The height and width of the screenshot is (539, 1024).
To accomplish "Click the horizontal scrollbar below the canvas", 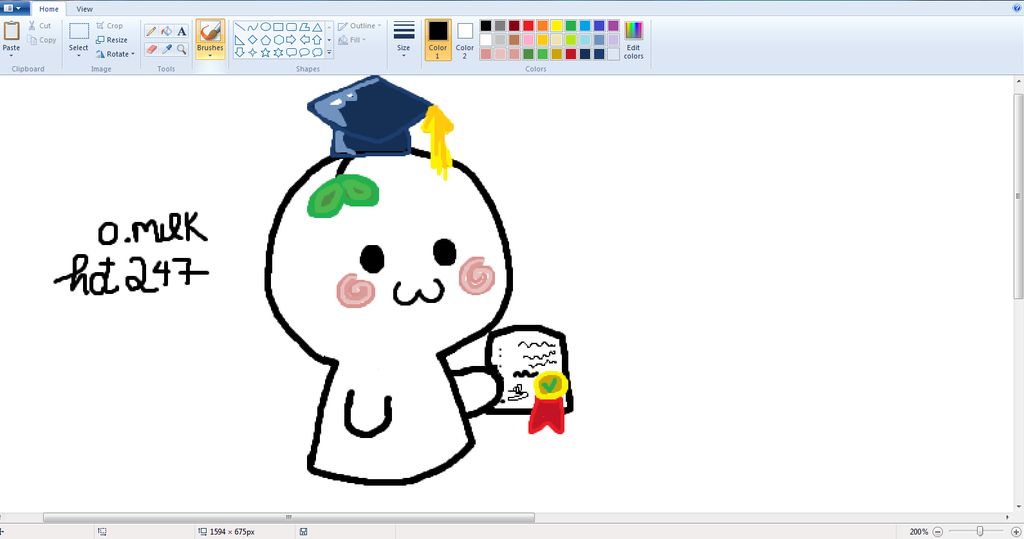I will [289, 517].
